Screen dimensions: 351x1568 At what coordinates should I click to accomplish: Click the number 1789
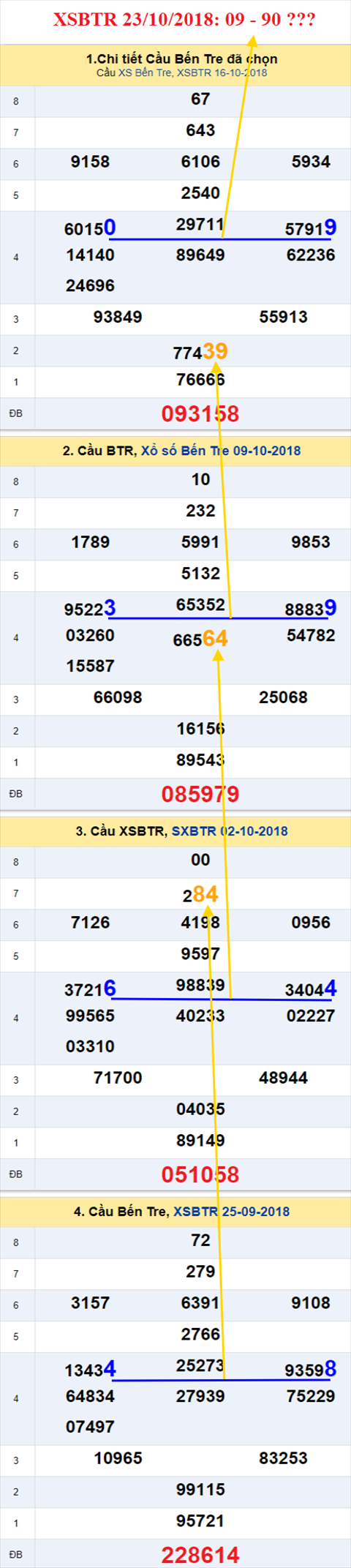(90, 542)
